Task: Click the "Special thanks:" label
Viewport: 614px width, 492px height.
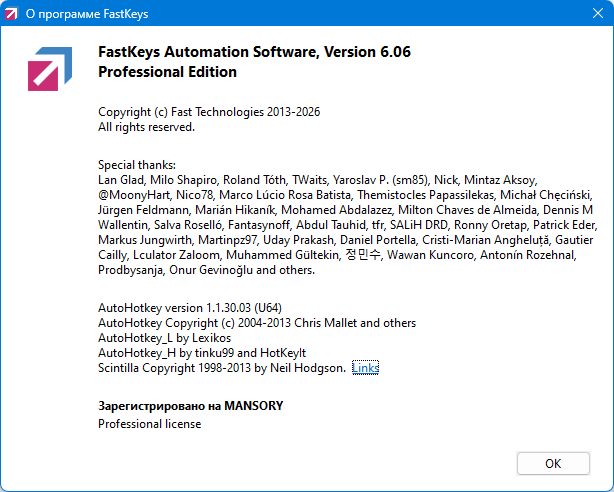Action: [137, 165]
